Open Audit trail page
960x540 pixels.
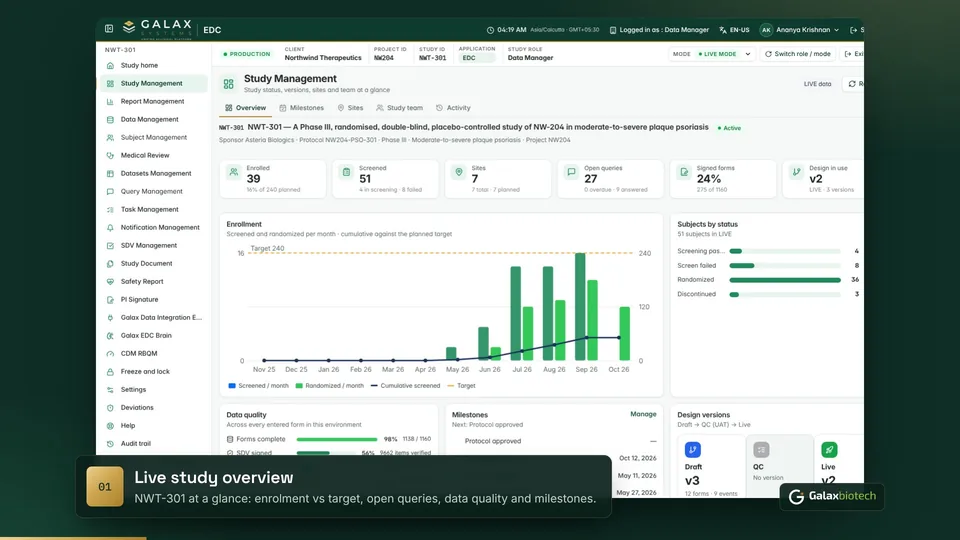click(x=154, y=443)
